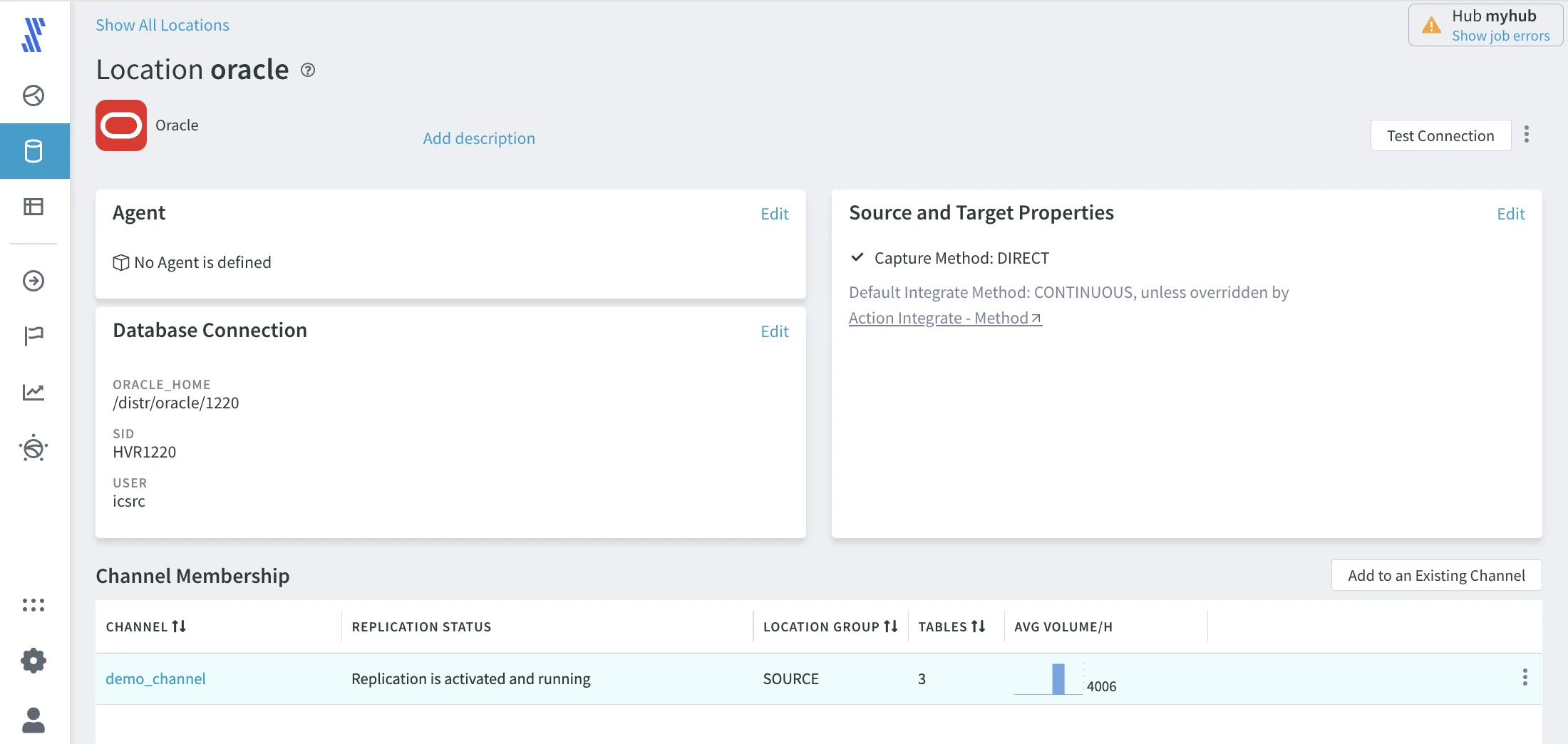Open demo_channel row actions menu
1568x744 pixels.
point(1525,678)
